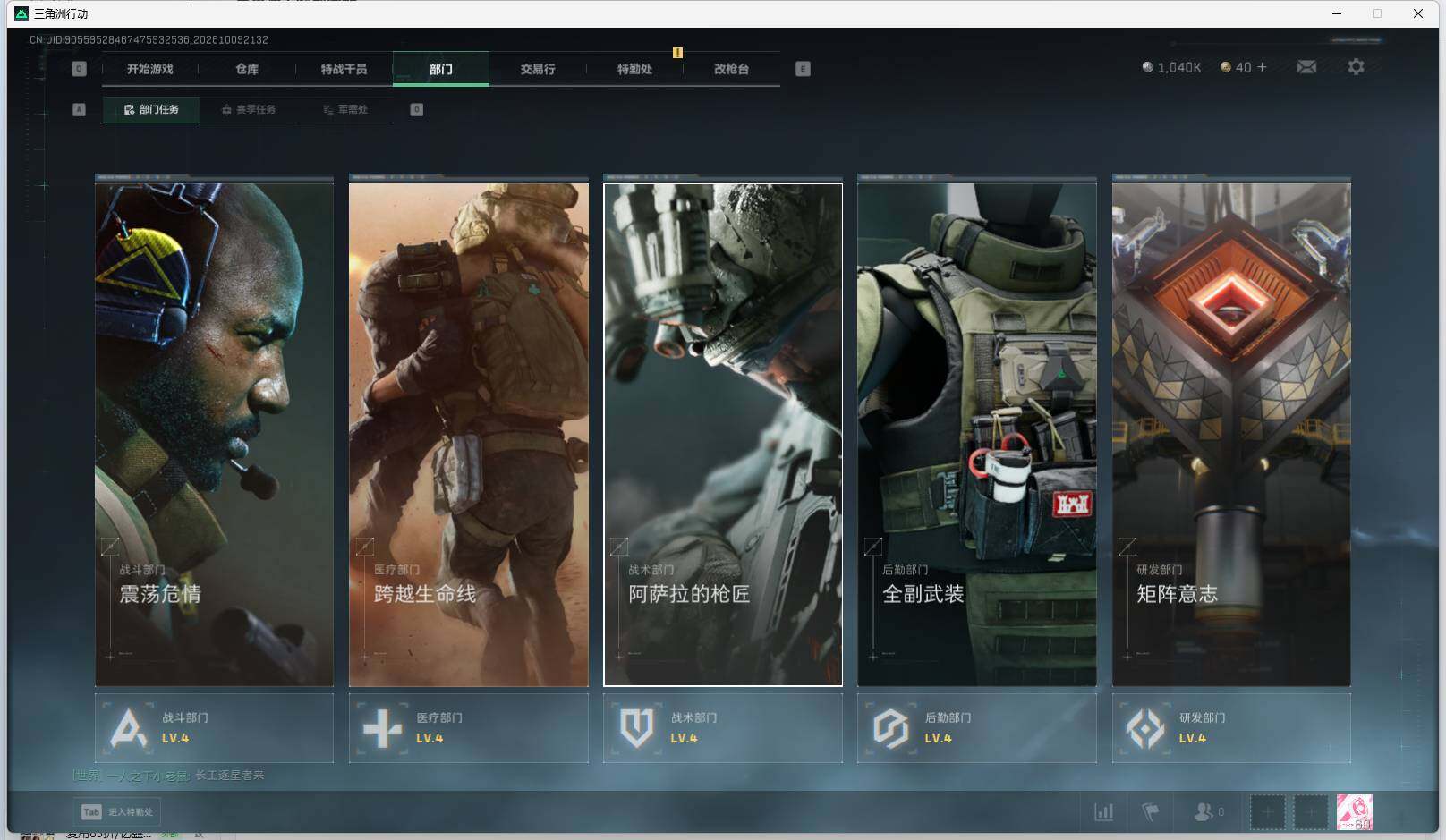Select the 战斗部门 LV.4 badge
1446x840 pixels.
pyautogui.click(x=214, y=728)
